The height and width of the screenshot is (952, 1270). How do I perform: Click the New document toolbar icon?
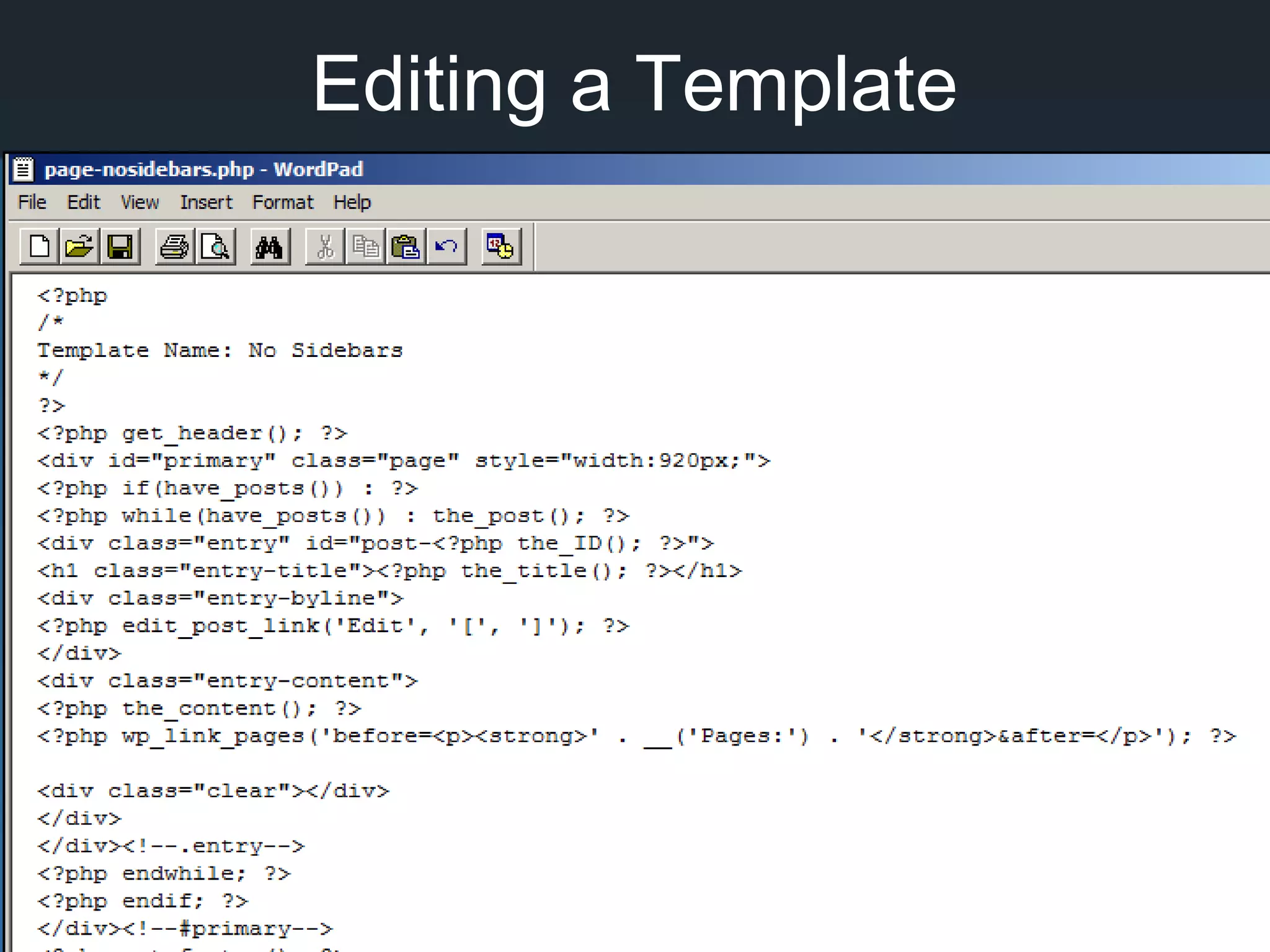pyautogui.click(x=40, y=247)
